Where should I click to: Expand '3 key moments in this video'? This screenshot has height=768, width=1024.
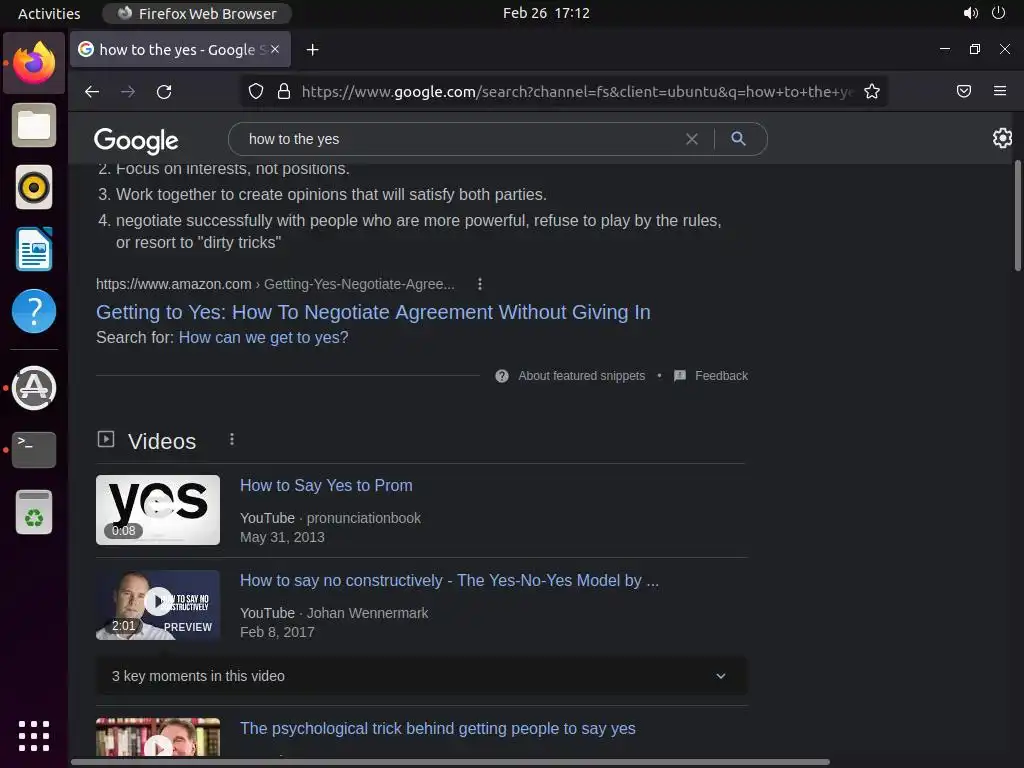pyautogui.click(x=421, y=676)
